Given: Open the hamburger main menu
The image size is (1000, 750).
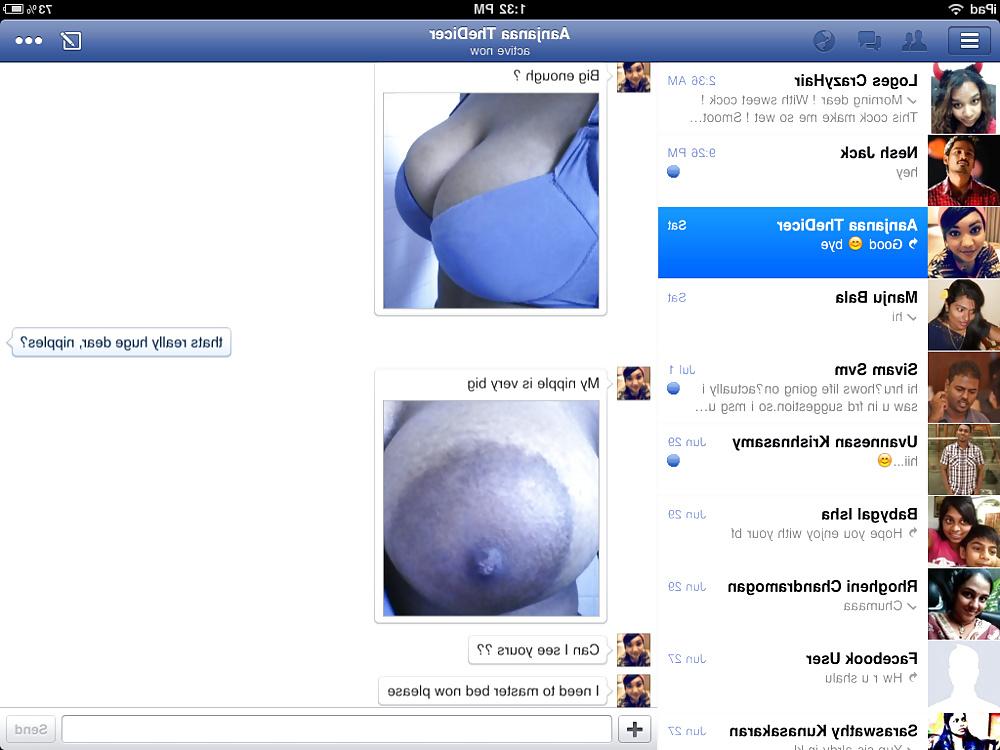Looking at the screenshot, I should (x=969, y=41).
